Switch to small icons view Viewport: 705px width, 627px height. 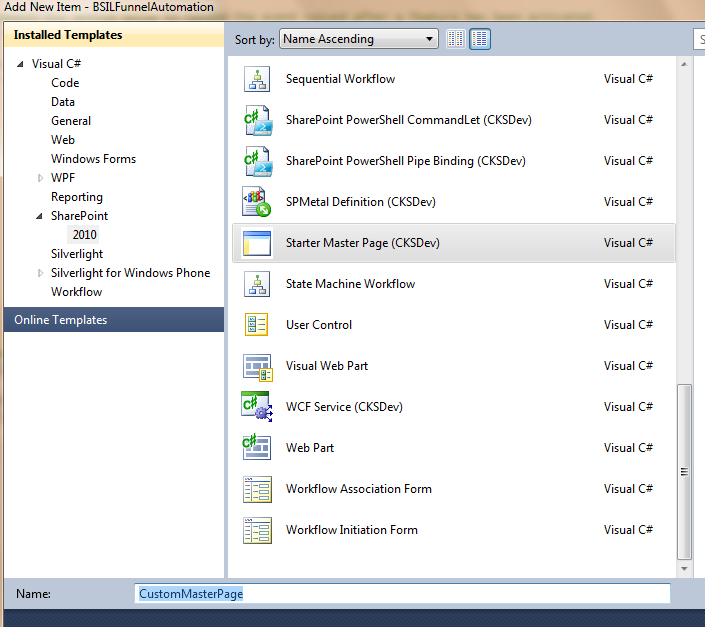(455, 39)
